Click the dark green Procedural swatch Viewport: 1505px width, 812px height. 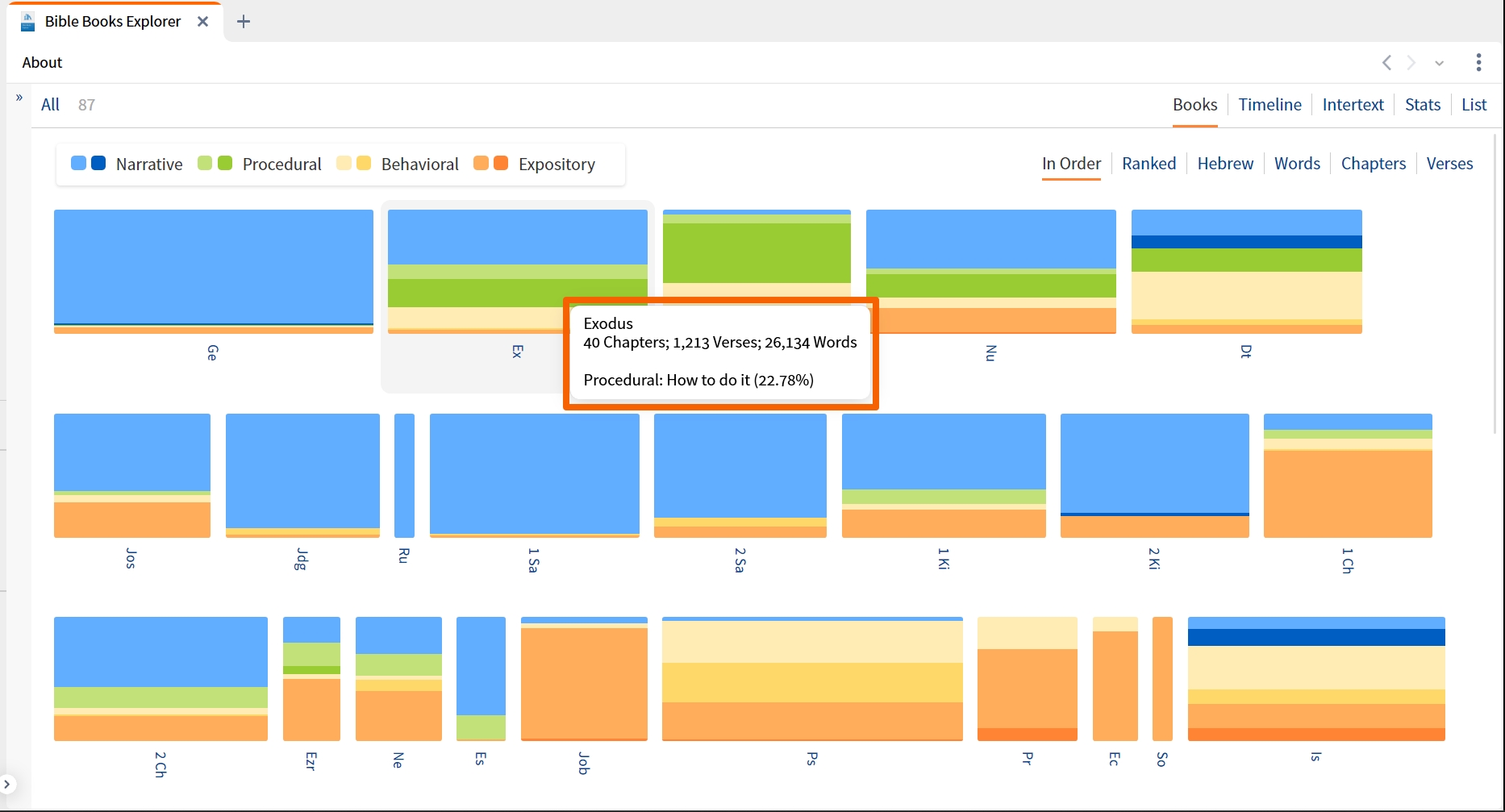(x=225, y=163)
